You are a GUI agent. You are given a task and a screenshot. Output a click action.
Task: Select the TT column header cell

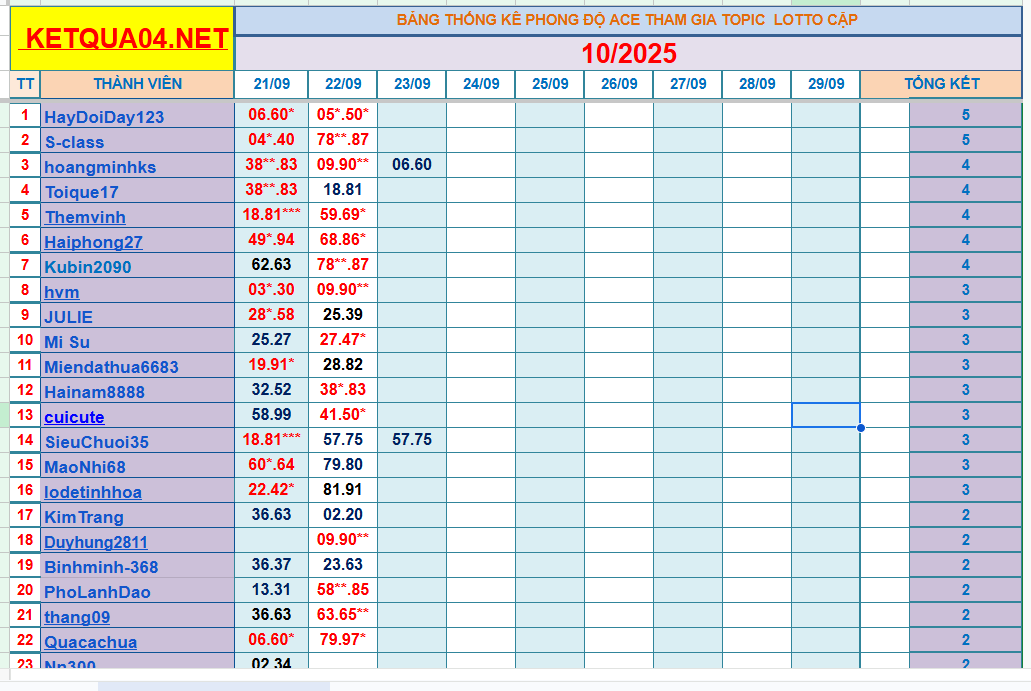coord(25,84)
